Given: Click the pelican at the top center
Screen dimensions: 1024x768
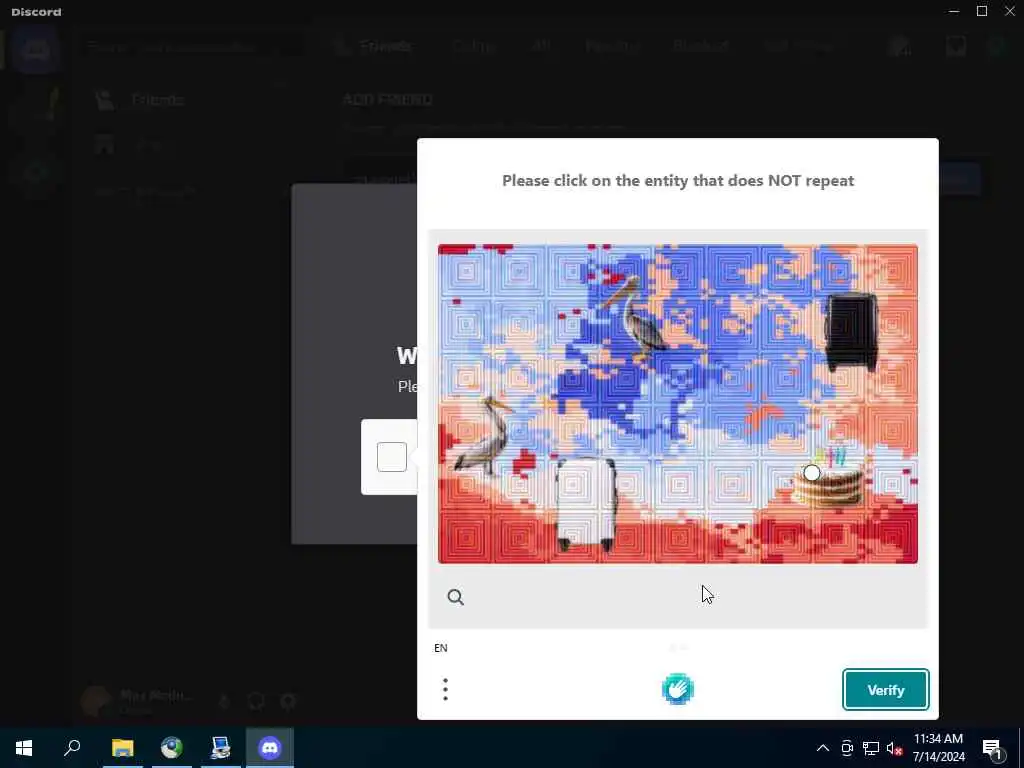Looking at the screenshot, I should tap(635, 317).
